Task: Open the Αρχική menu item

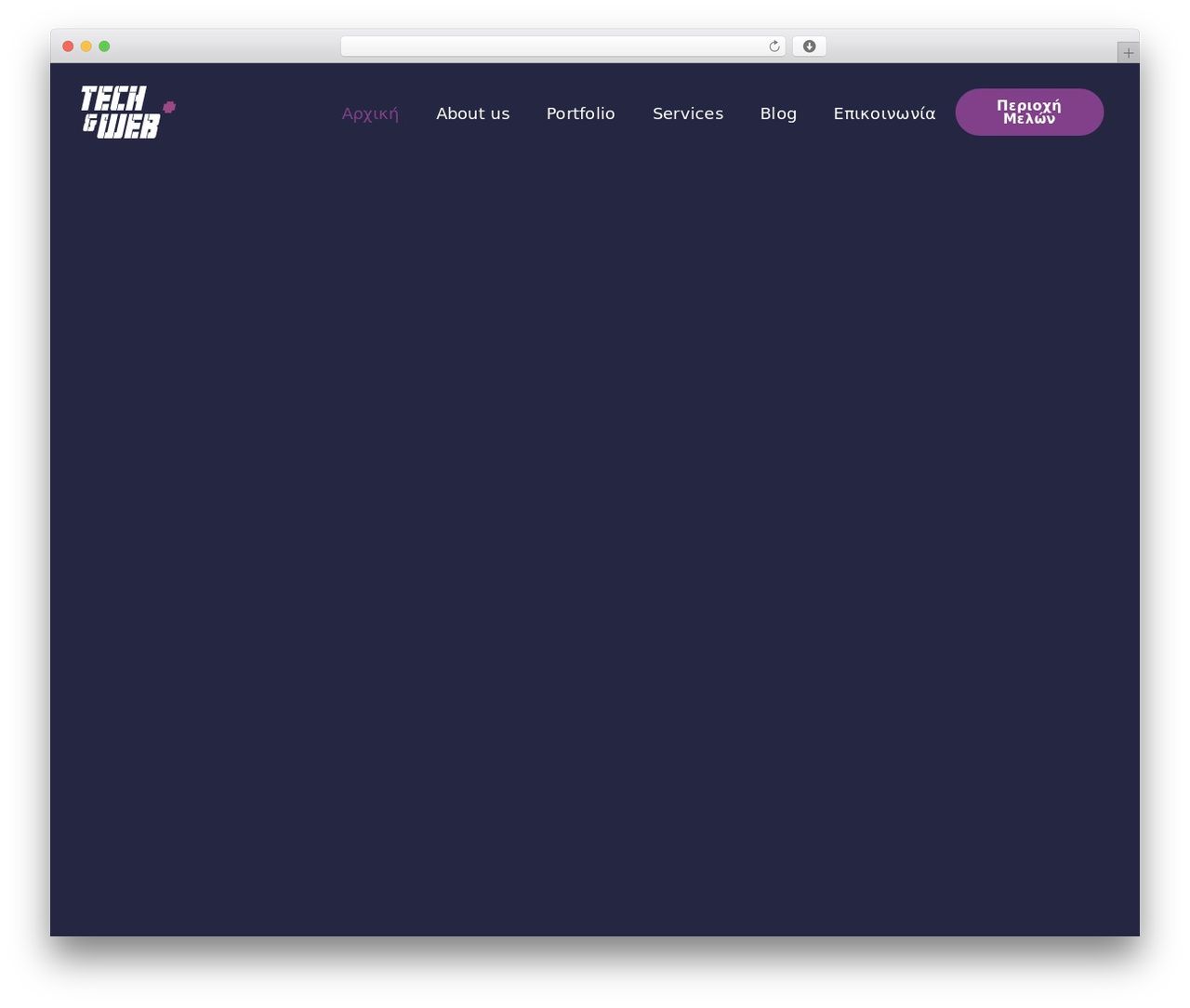Action: (x=370, y=113)
